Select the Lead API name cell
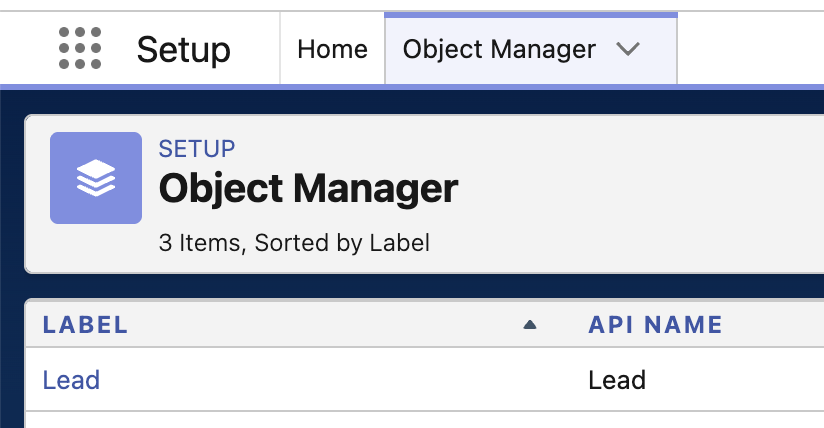The height and width of the screenshot is (428, 824). pyautogui.click(x=617, y=380)
